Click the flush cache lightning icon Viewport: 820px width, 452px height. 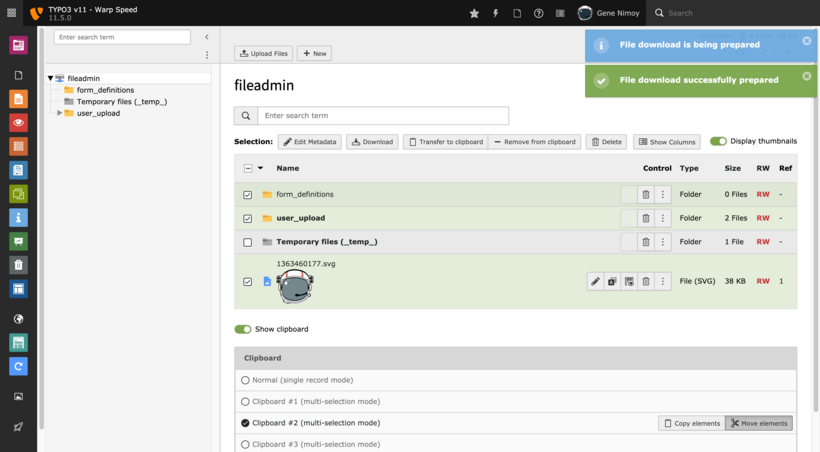[495, 13]
